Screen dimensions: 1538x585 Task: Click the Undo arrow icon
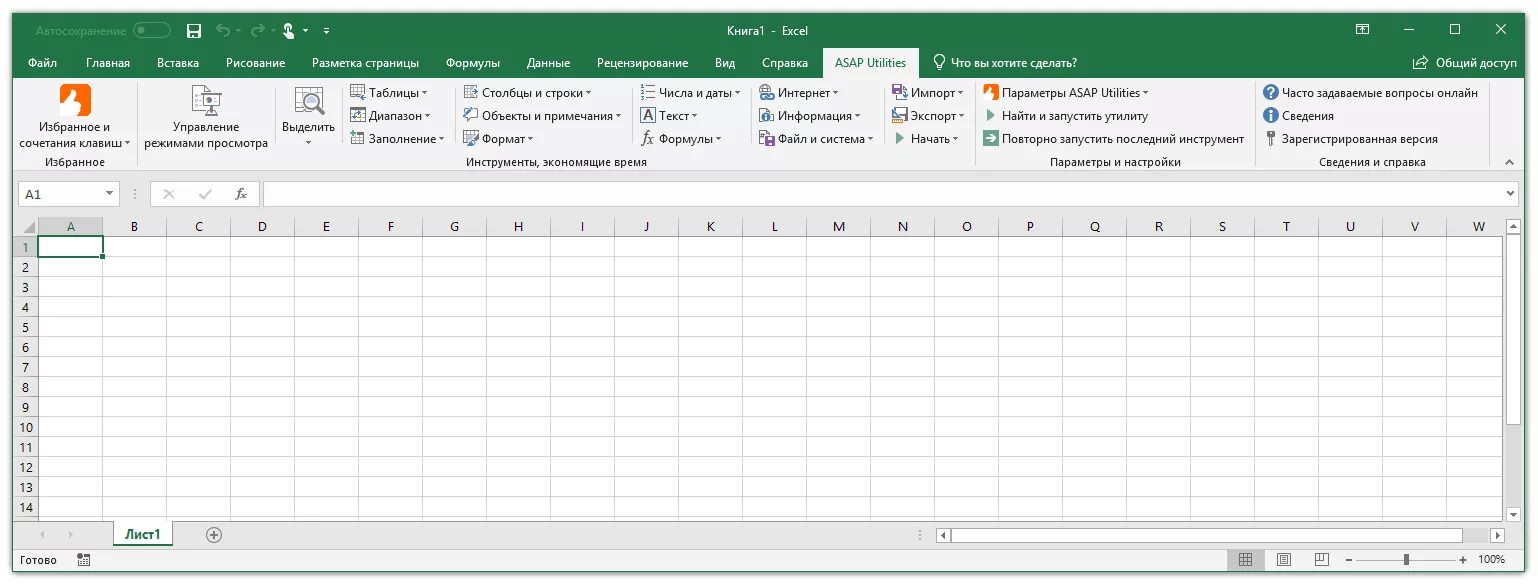(x=224, y=31)
